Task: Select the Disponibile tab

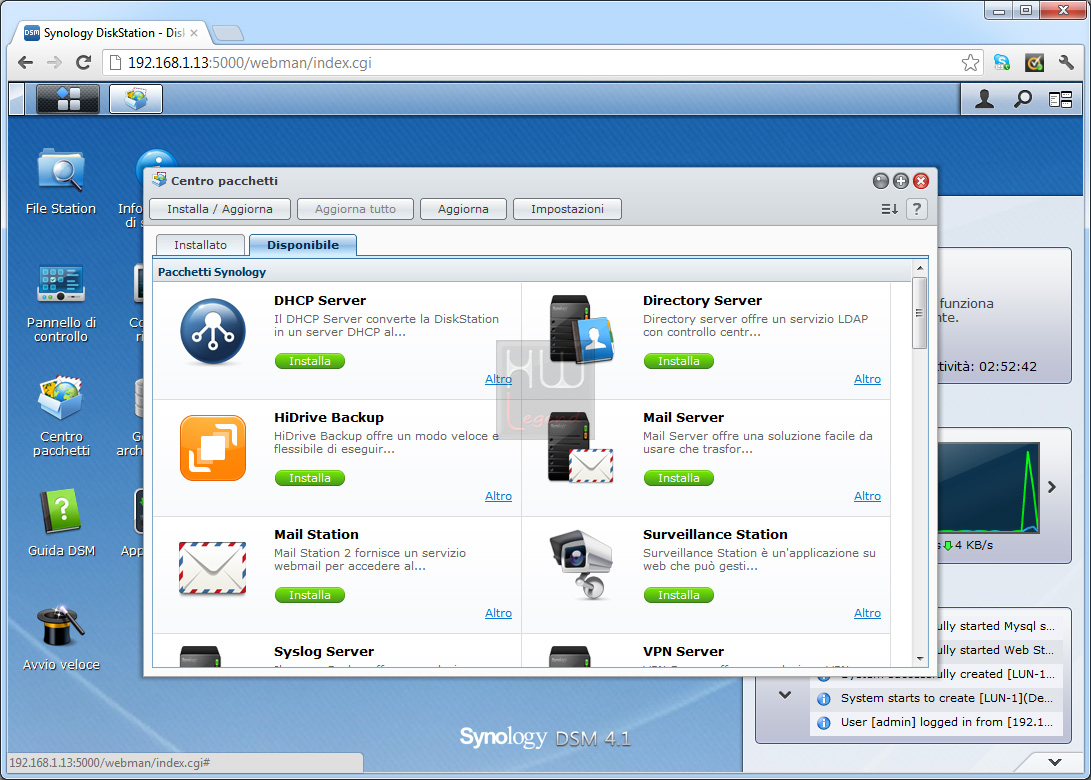Action: [x=303, y=245]
